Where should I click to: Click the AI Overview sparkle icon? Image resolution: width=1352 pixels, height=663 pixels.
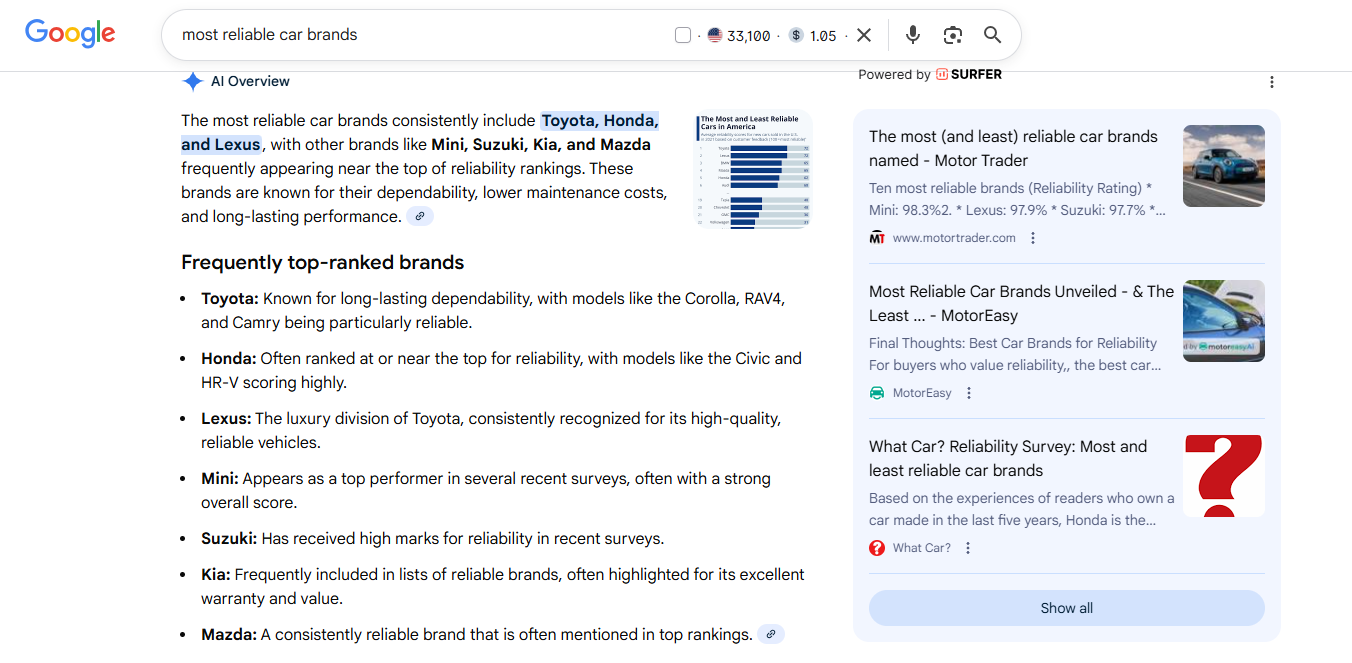(193, 81)
